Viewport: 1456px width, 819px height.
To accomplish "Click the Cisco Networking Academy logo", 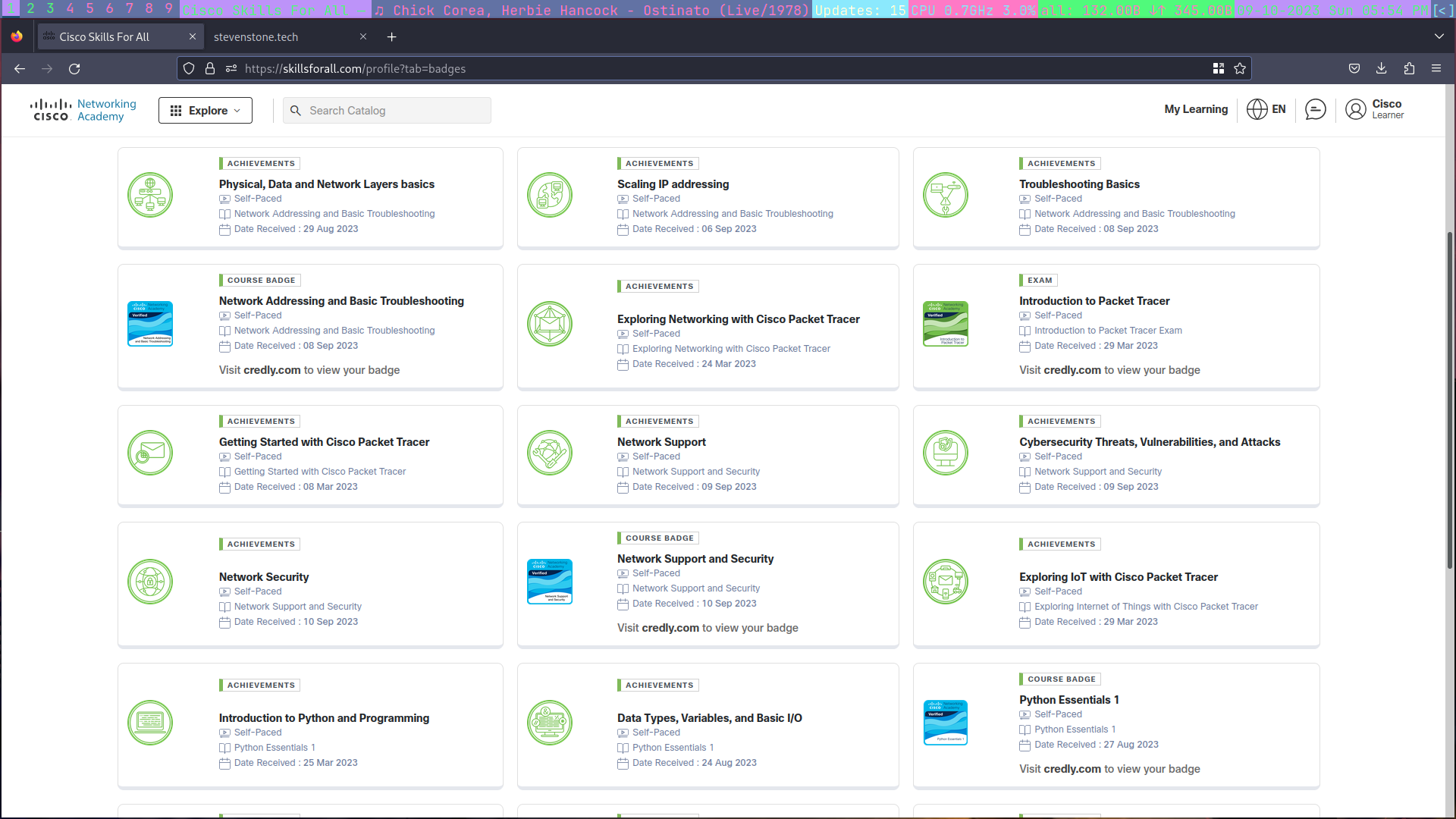I will coord(83,110).
